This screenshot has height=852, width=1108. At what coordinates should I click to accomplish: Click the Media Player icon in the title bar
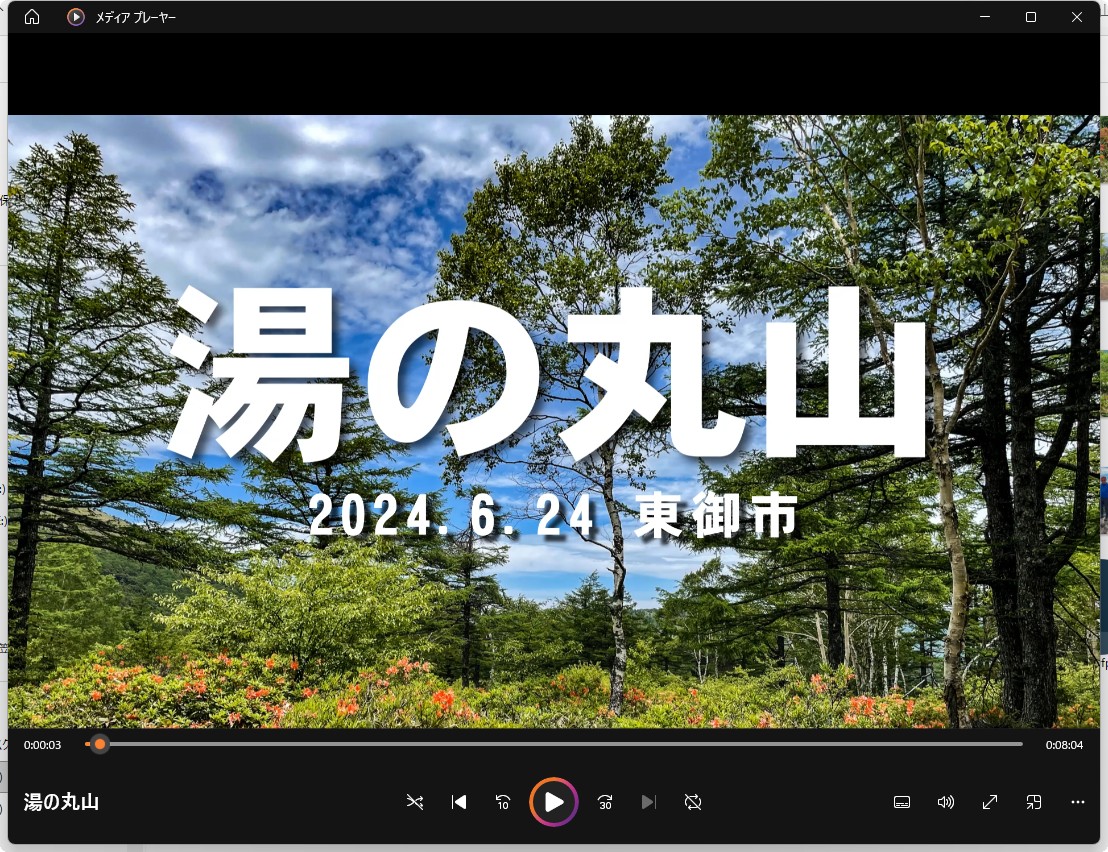(x=75, y=16)
